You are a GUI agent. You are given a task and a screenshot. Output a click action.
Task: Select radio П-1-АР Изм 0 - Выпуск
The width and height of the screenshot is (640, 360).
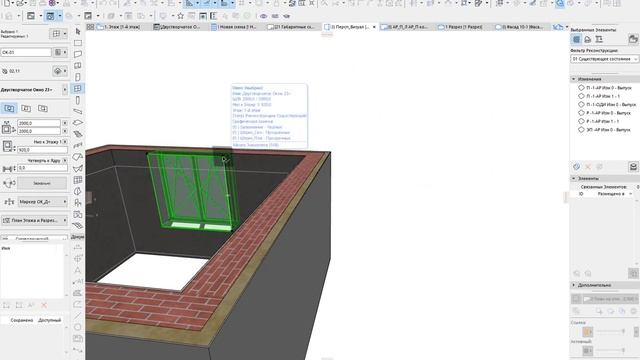581,88
